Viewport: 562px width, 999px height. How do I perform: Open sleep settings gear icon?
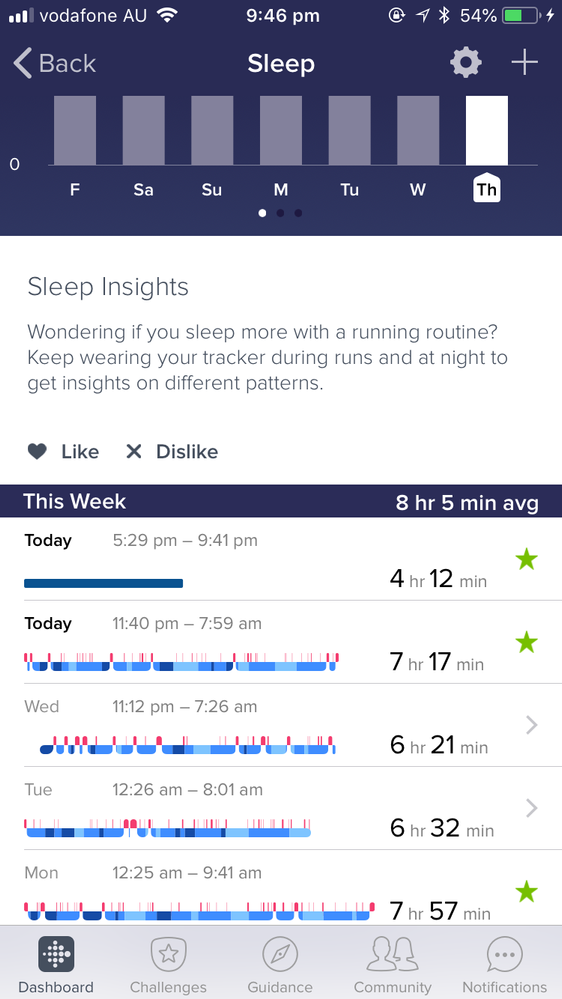466,63
